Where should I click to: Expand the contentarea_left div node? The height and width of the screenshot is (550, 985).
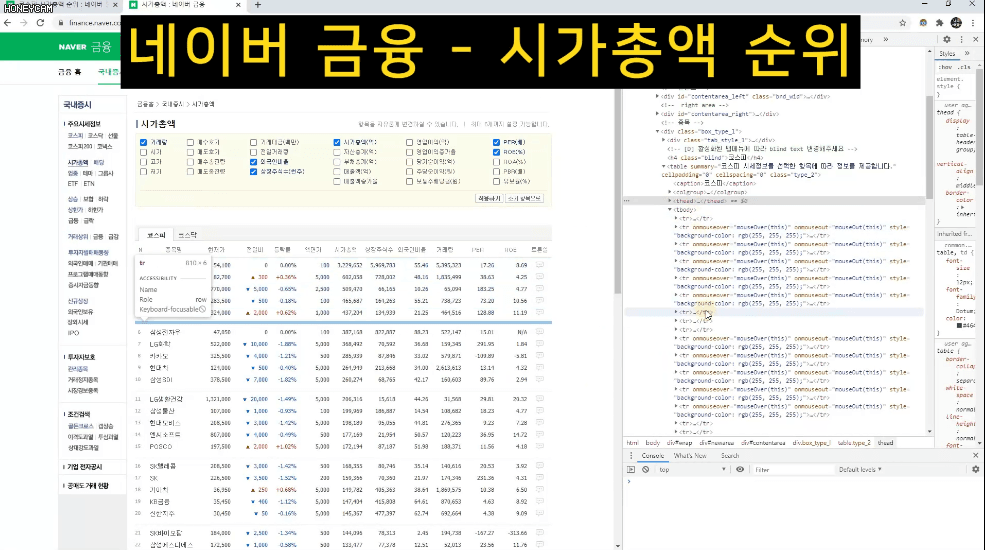click(x=658, y=97)
